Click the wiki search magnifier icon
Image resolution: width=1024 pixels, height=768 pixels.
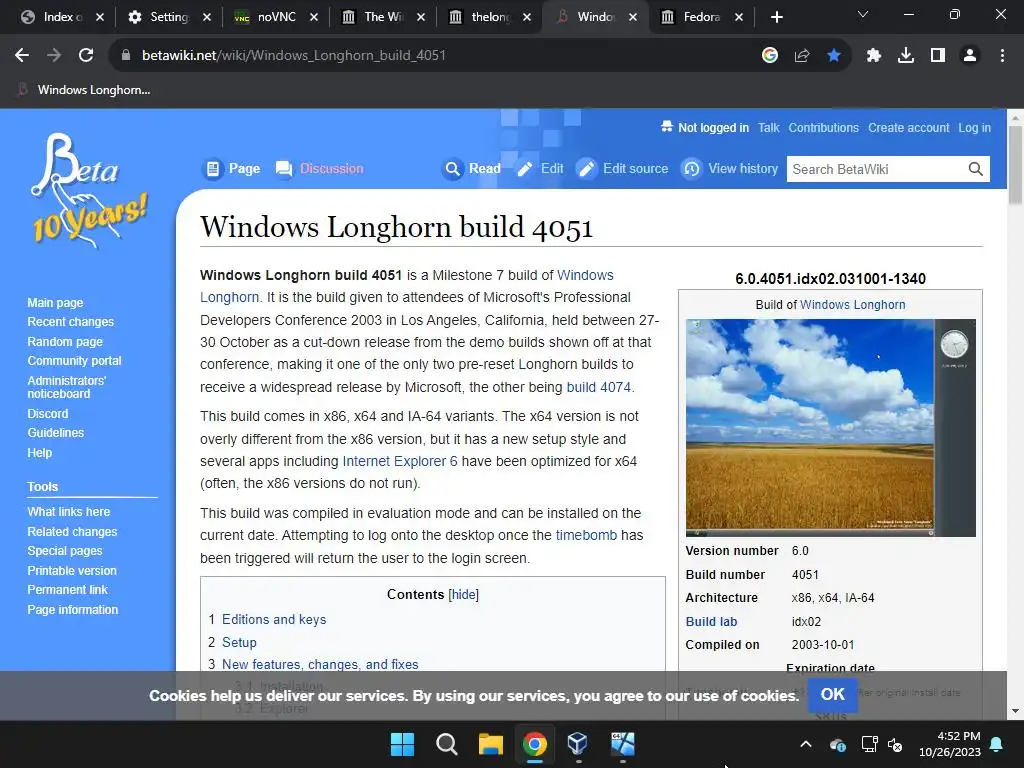click(976, 169)
